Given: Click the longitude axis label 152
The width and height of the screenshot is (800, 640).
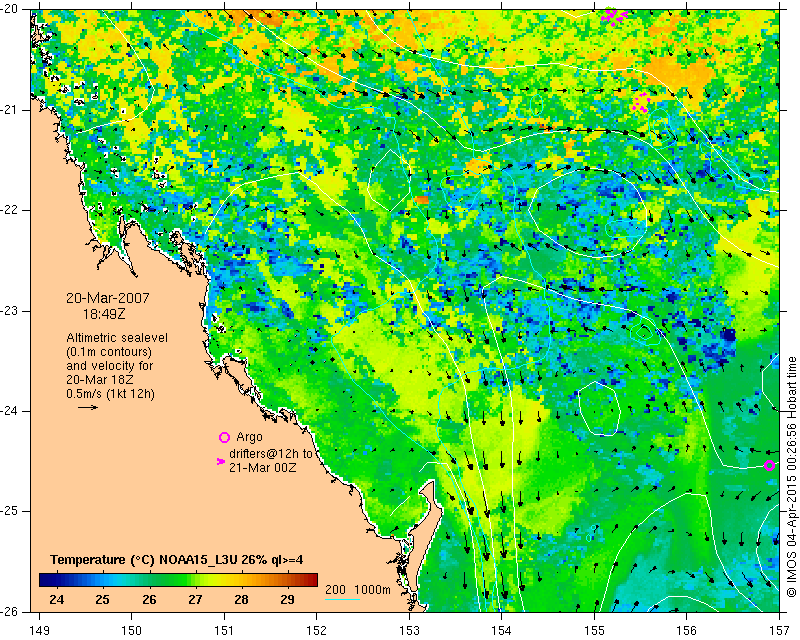Looking at the screenshot, I should pyautogui.click(x=317, y=631).
